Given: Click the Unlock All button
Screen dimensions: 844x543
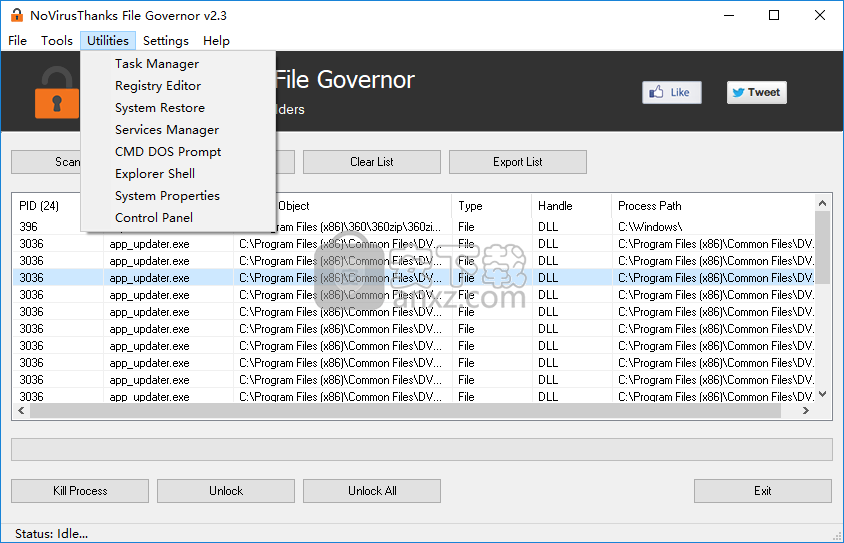Looking at the screenshot, I should (372, 491).
